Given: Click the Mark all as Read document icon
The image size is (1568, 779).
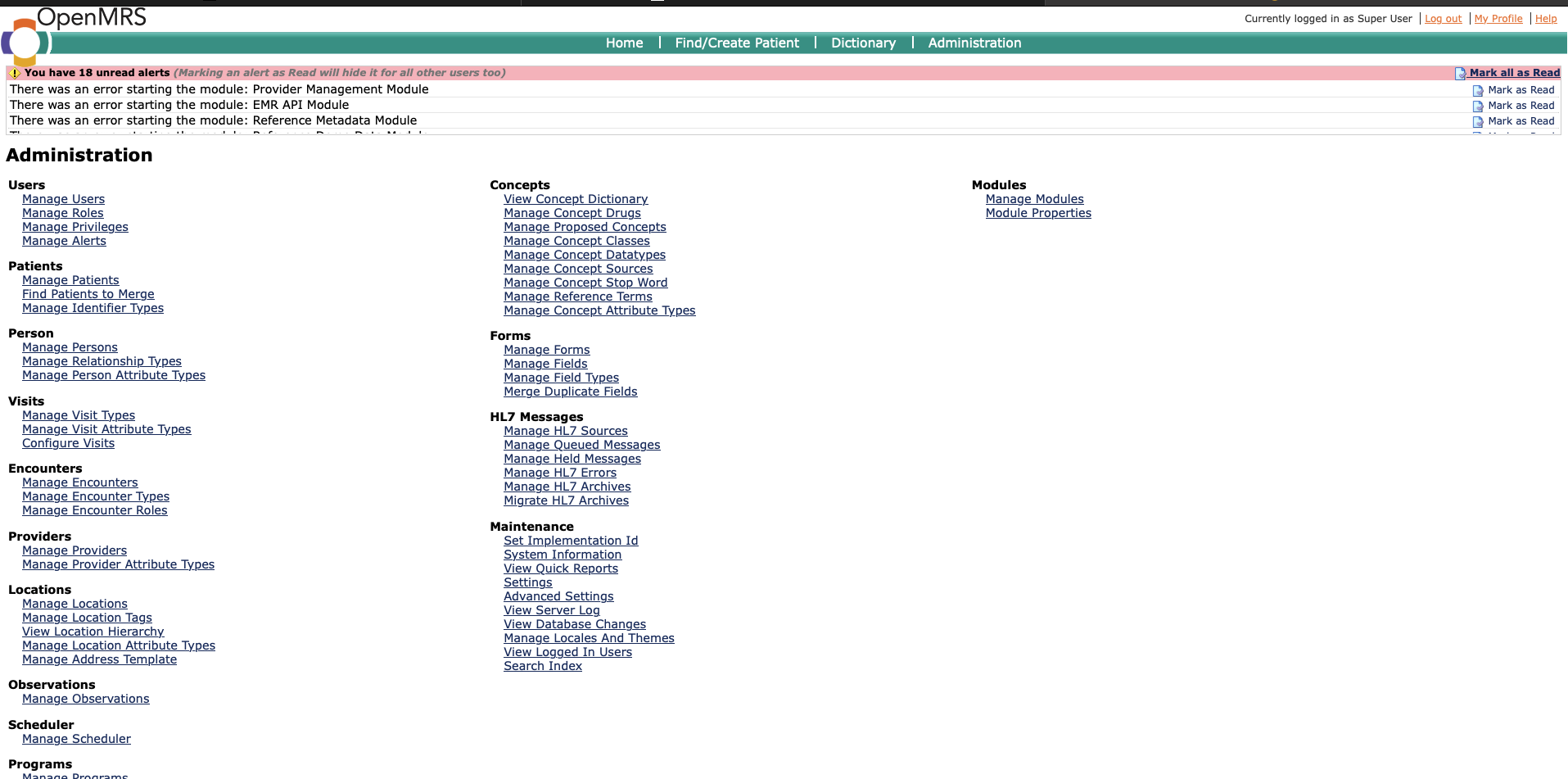Looking at the screenshot, I should [1460, 74].
